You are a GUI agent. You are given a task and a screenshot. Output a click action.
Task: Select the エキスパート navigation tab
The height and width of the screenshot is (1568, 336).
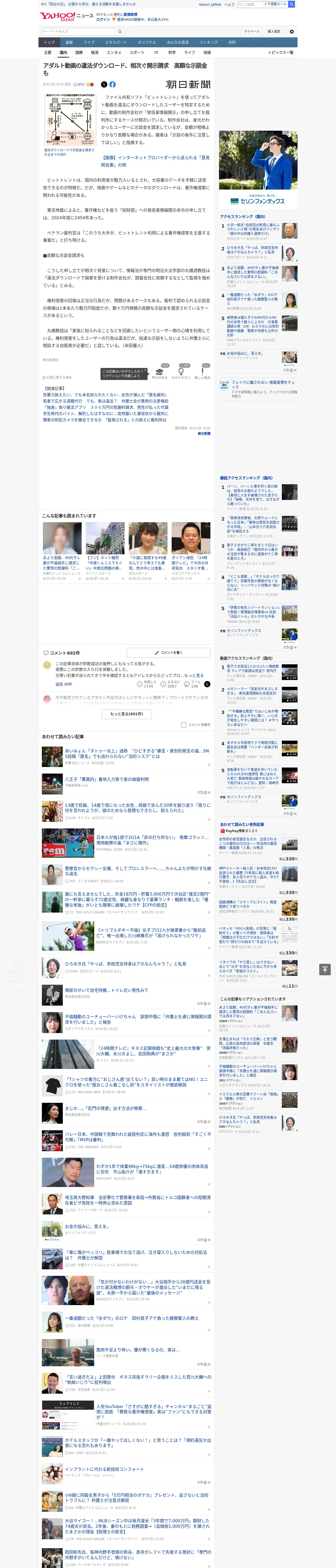point(116,43)
